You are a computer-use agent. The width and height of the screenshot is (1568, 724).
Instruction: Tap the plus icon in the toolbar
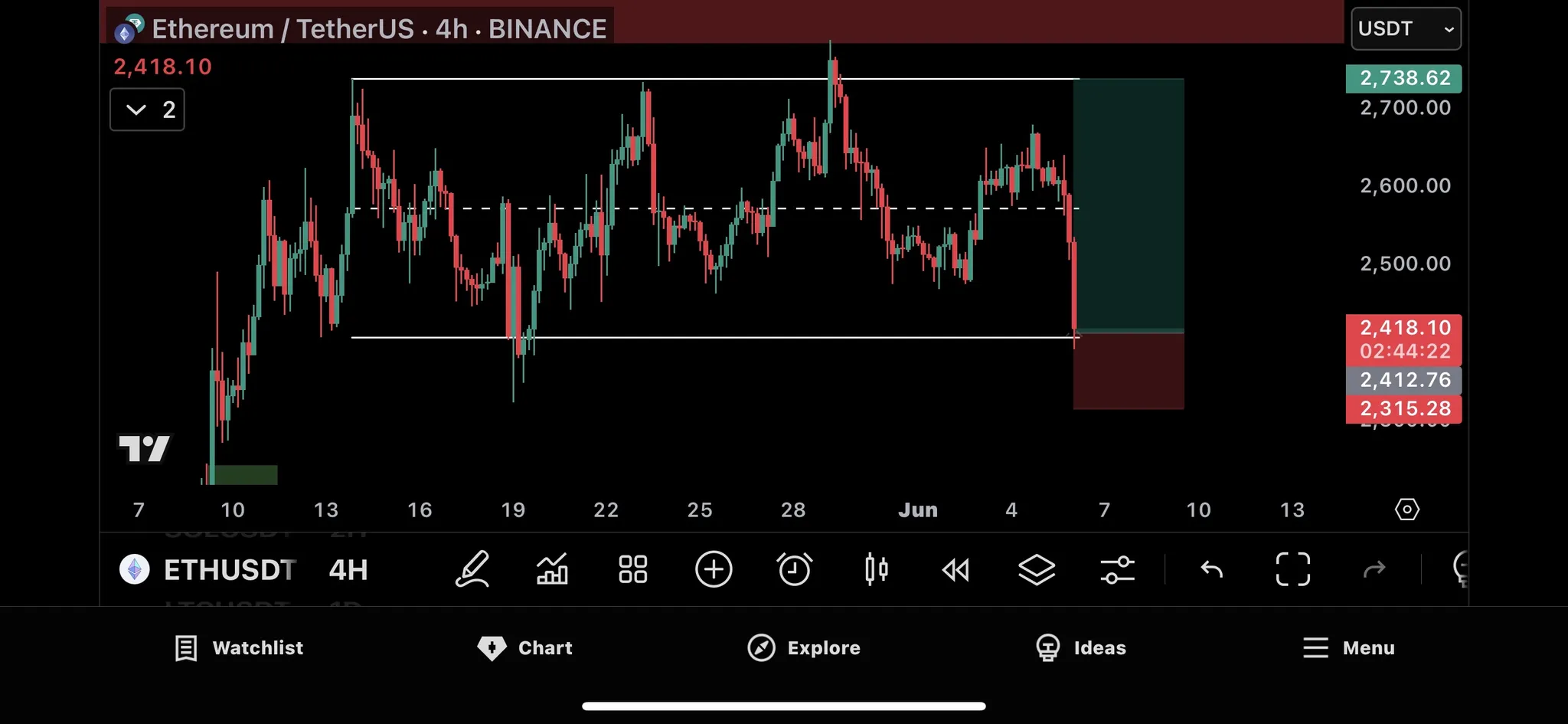713,569
